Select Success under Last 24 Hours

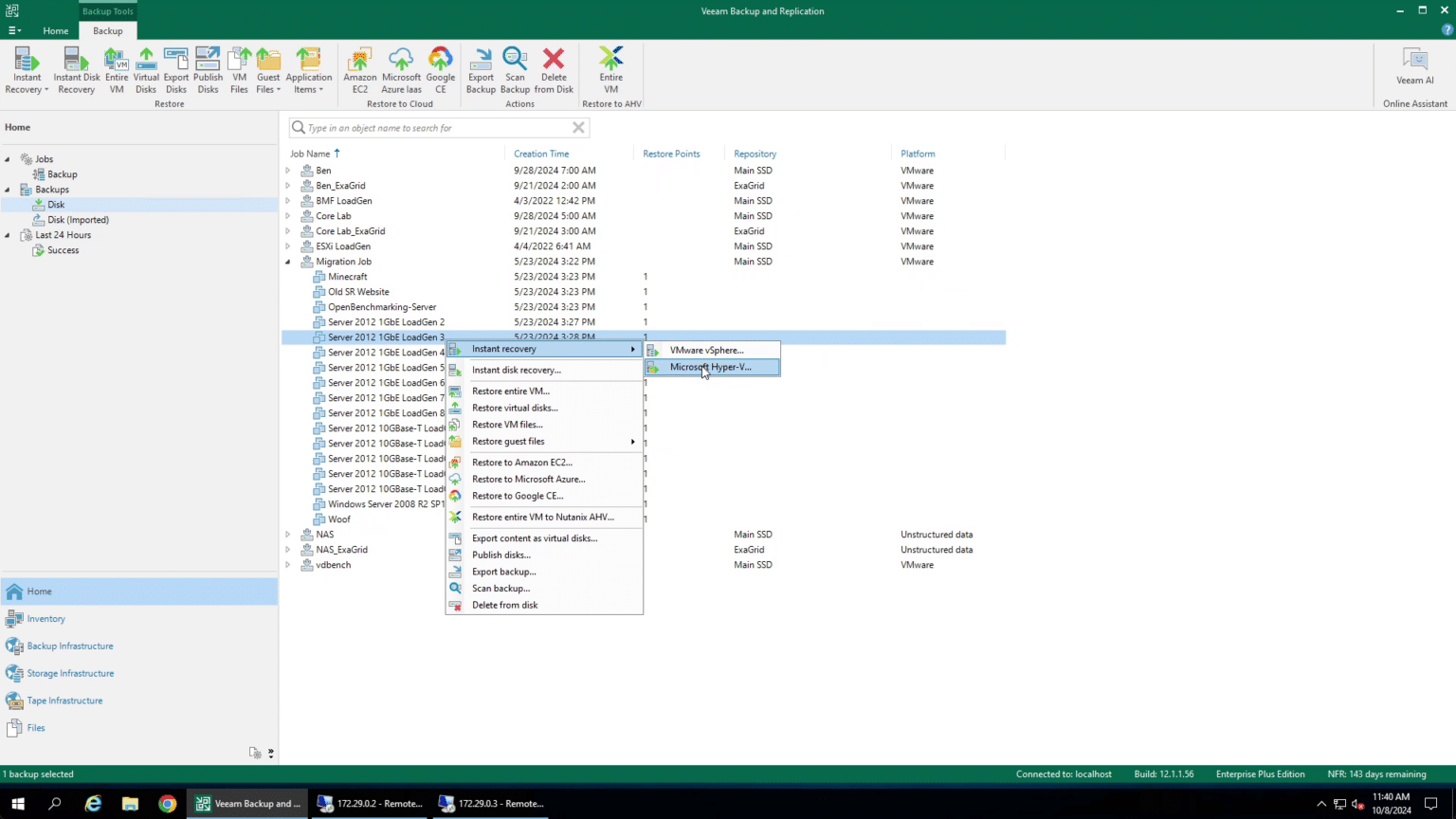tap(63, 250)
